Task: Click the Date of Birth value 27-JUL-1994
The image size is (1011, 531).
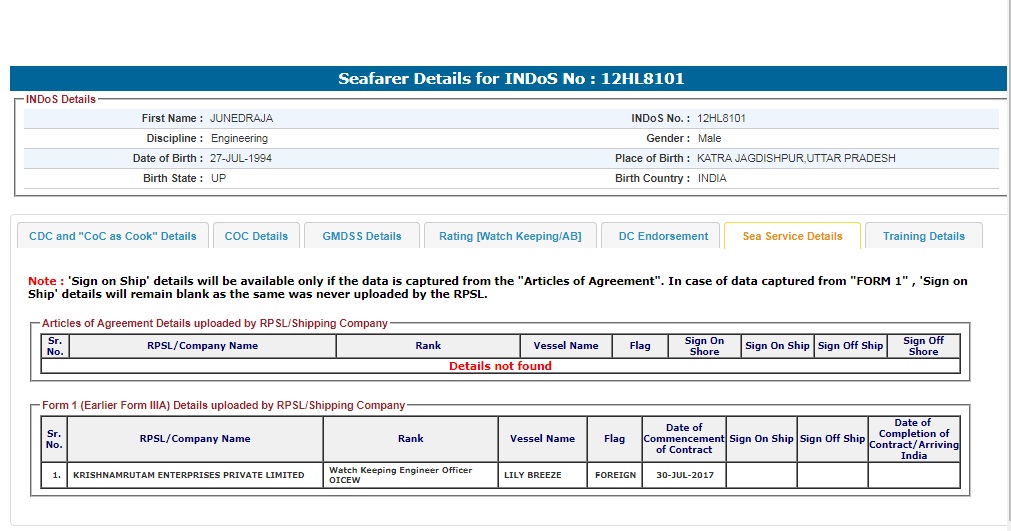Action: pos(240,158)
